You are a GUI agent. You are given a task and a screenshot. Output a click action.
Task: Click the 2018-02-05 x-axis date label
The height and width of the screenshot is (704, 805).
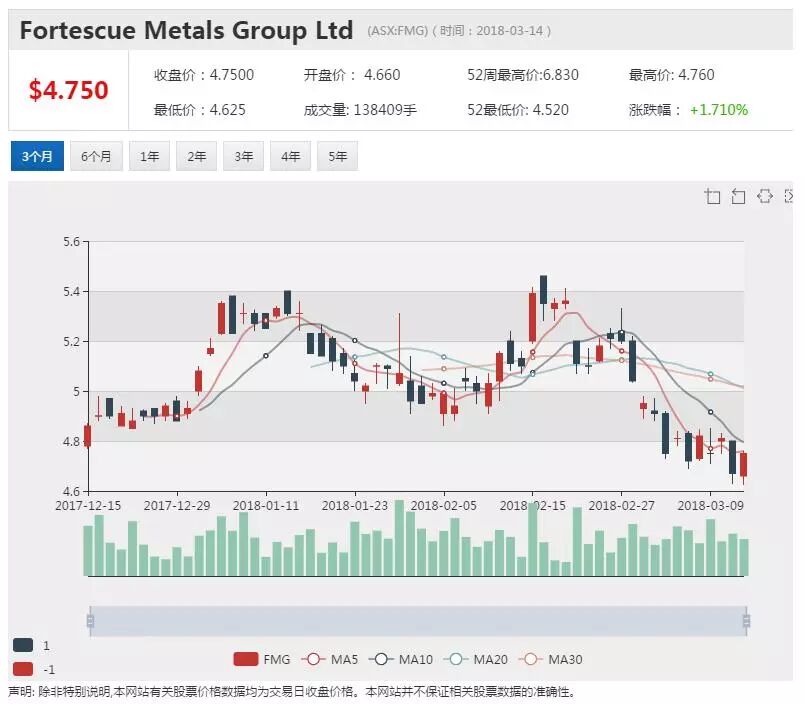(x=444, y=506)
